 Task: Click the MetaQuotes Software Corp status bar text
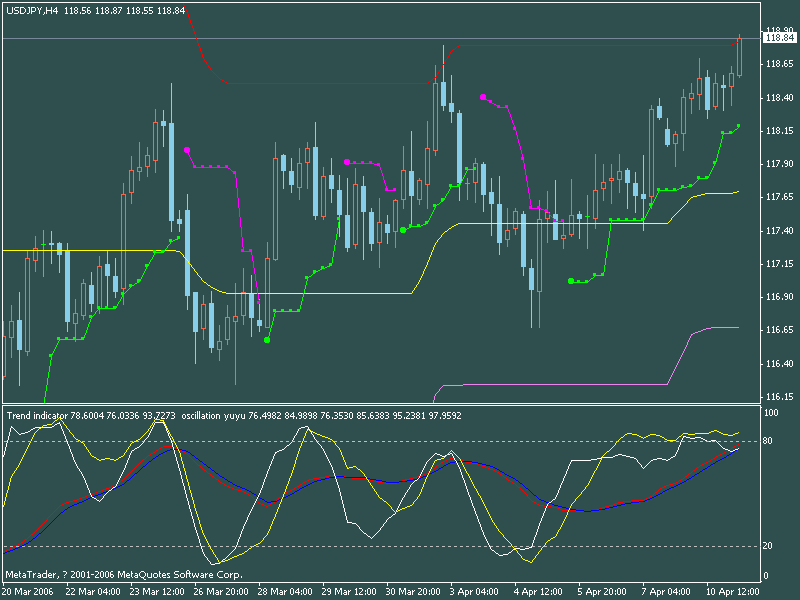pos(125,573)
